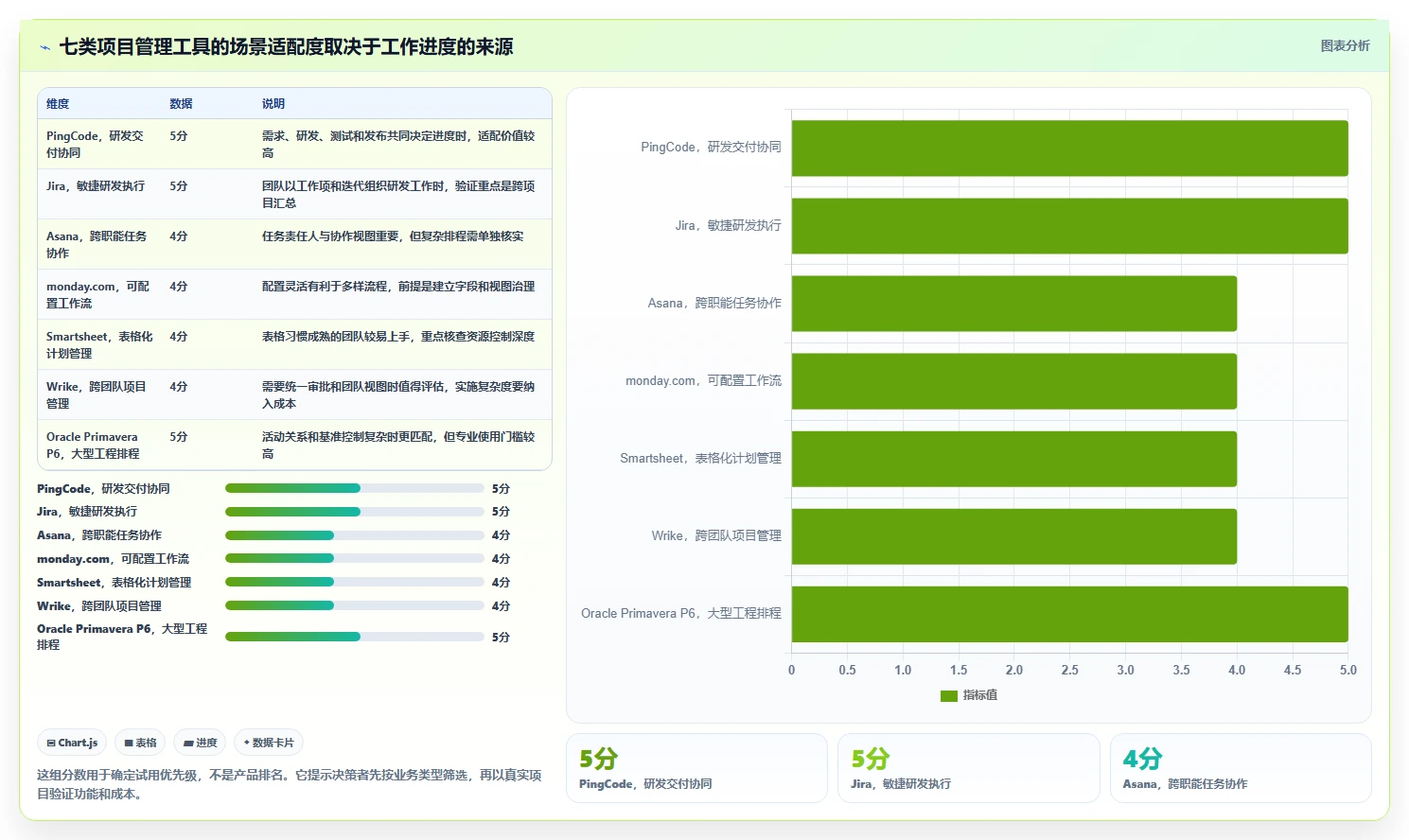1409x840 pixels.
Task: Click the Smartsheet chart bar
Action: pos(1014,459)
